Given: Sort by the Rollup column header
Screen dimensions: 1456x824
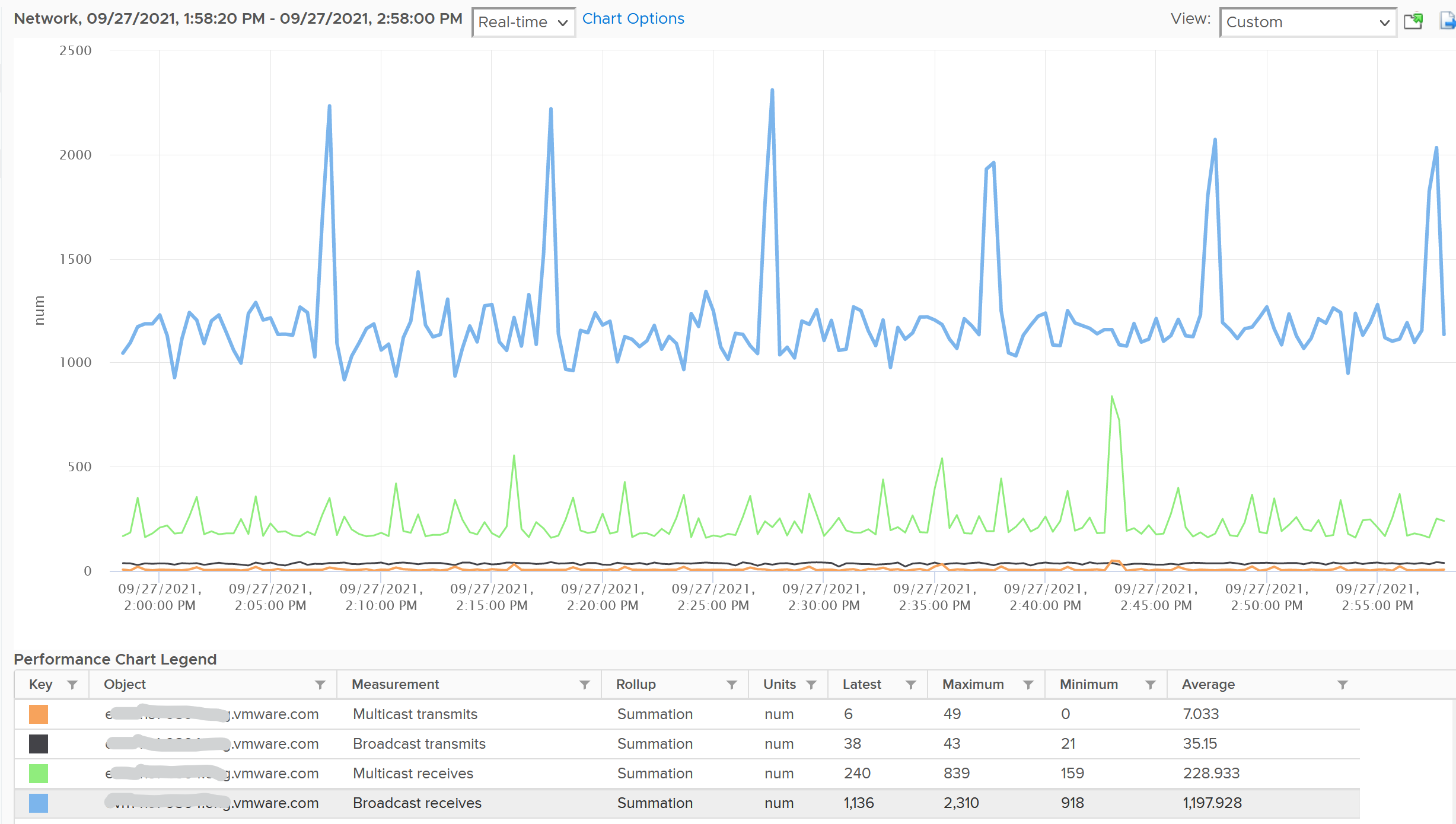Looking at the screenshot, I should point(636,684).
